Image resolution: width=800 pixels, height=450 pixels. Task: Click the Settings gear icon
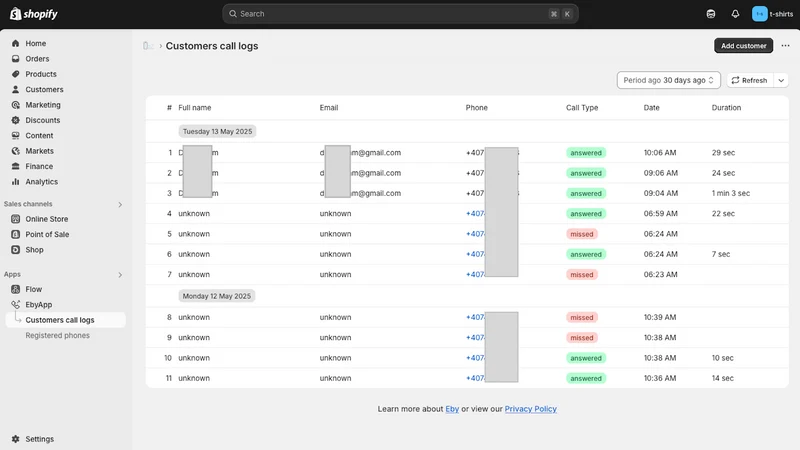(x=15, y=439)
